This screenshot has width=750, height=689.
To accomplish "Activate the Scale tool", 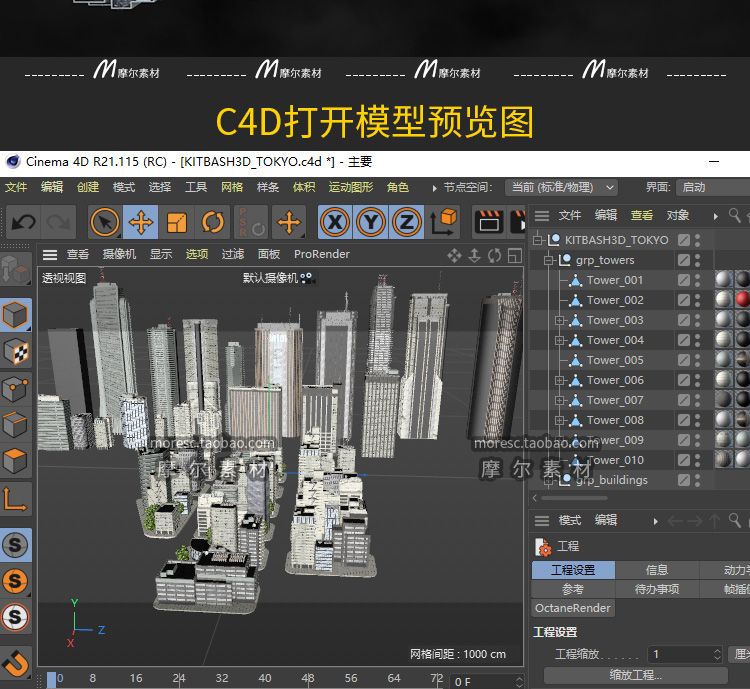I will click(176, 222).
